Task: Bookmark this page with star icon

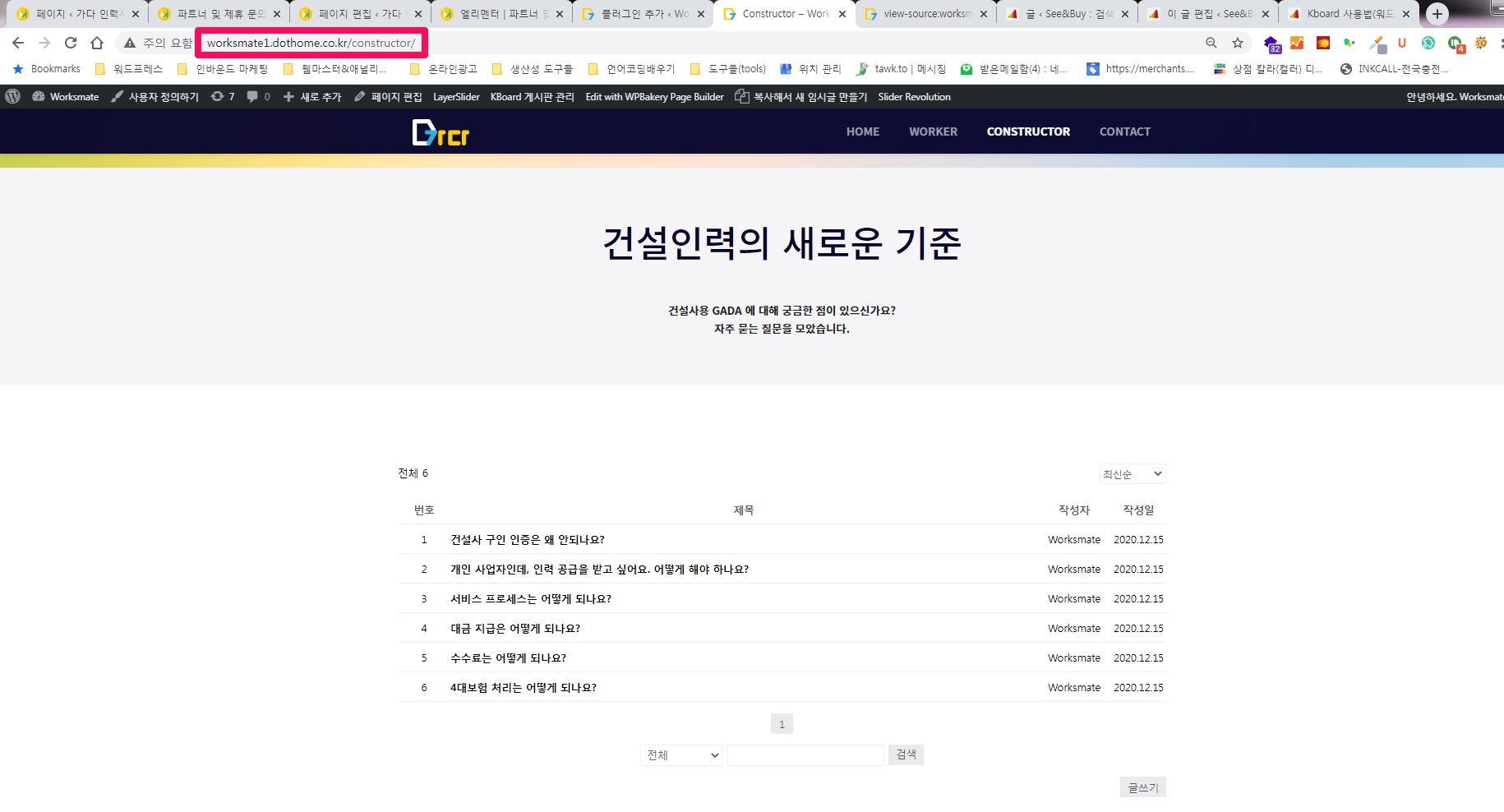Action: (x=1237, y=43)
